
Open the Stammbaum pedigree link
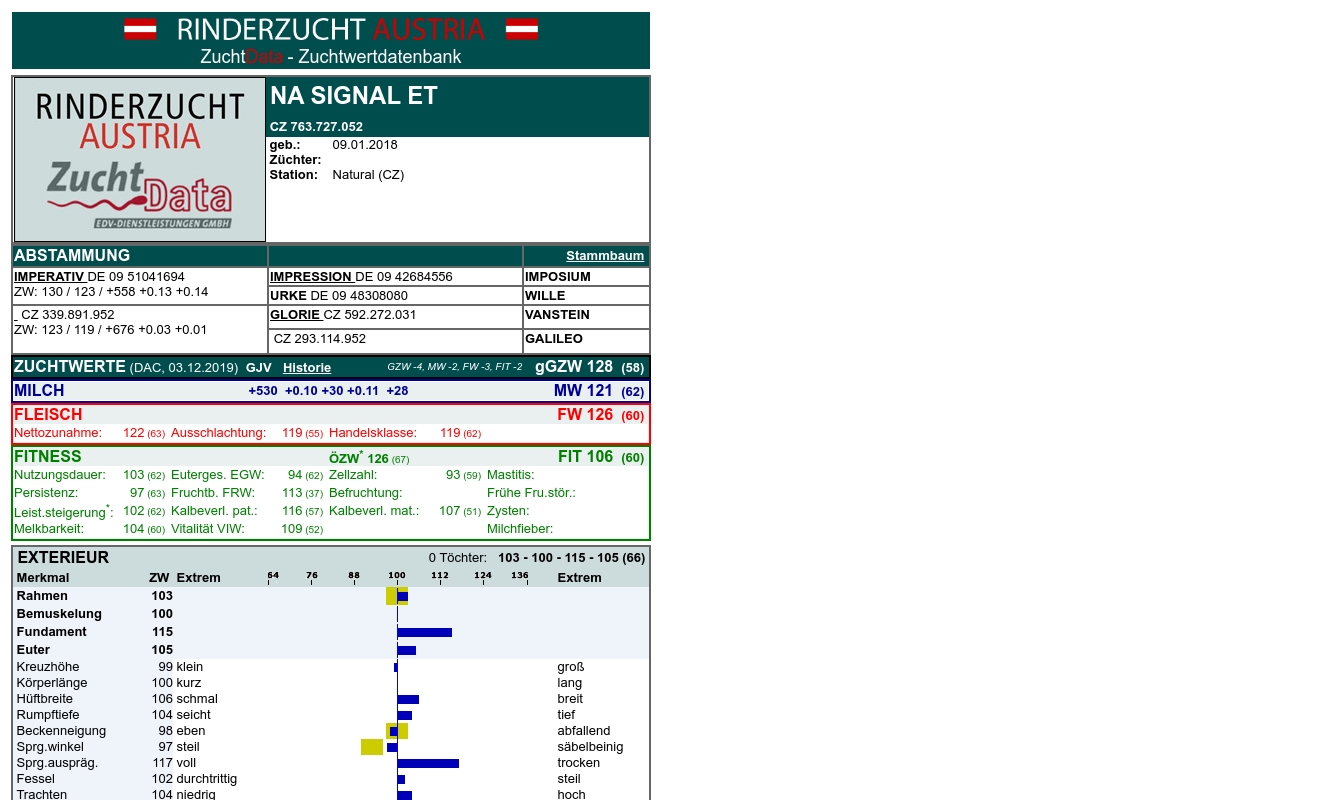(x=604, y=256)
